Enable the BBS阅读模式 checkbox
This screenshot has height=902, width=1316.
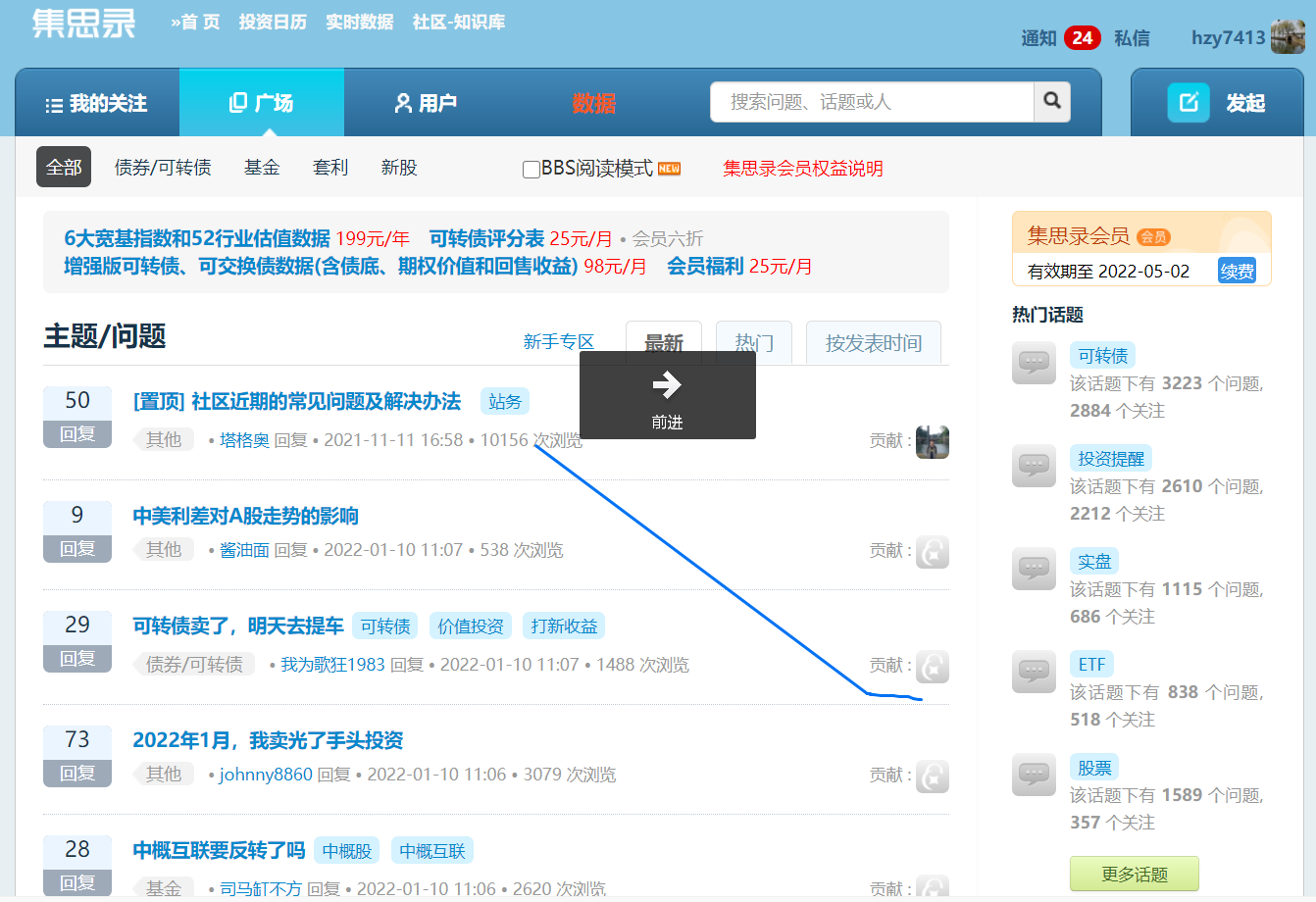[x=531, y=169]
